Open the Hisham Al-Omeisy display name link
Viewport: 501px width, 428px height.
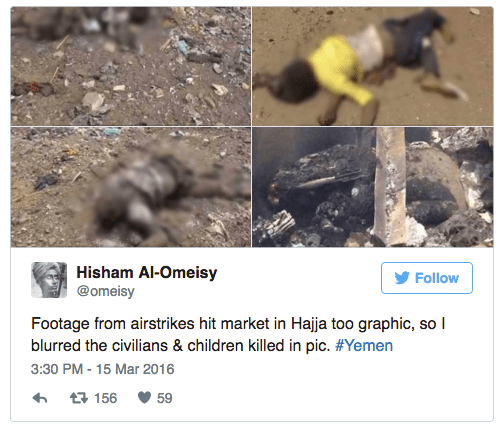tap(147, 273)
